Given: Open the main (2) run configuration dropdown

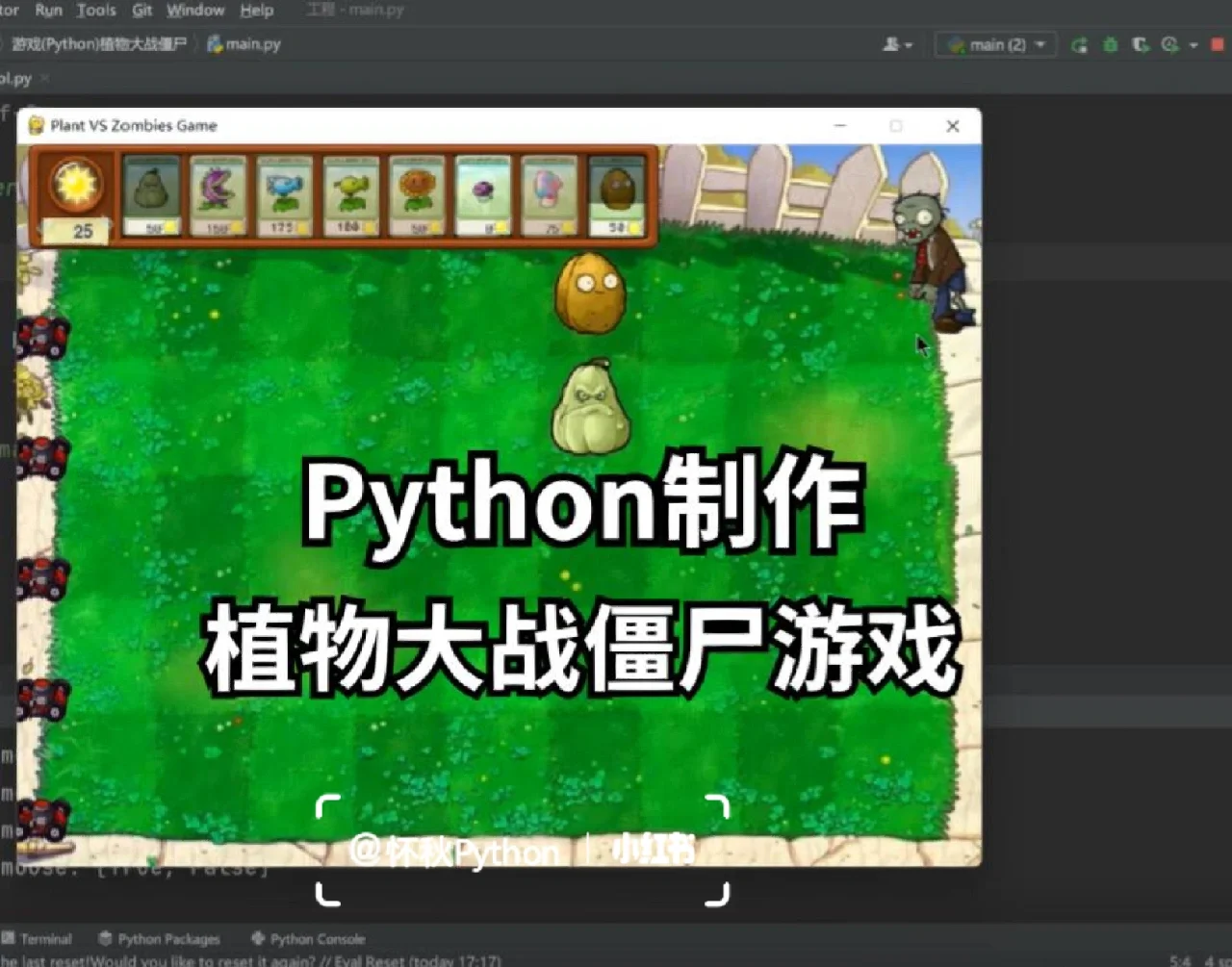Looking at the screenshot, I should click(996, 44).
